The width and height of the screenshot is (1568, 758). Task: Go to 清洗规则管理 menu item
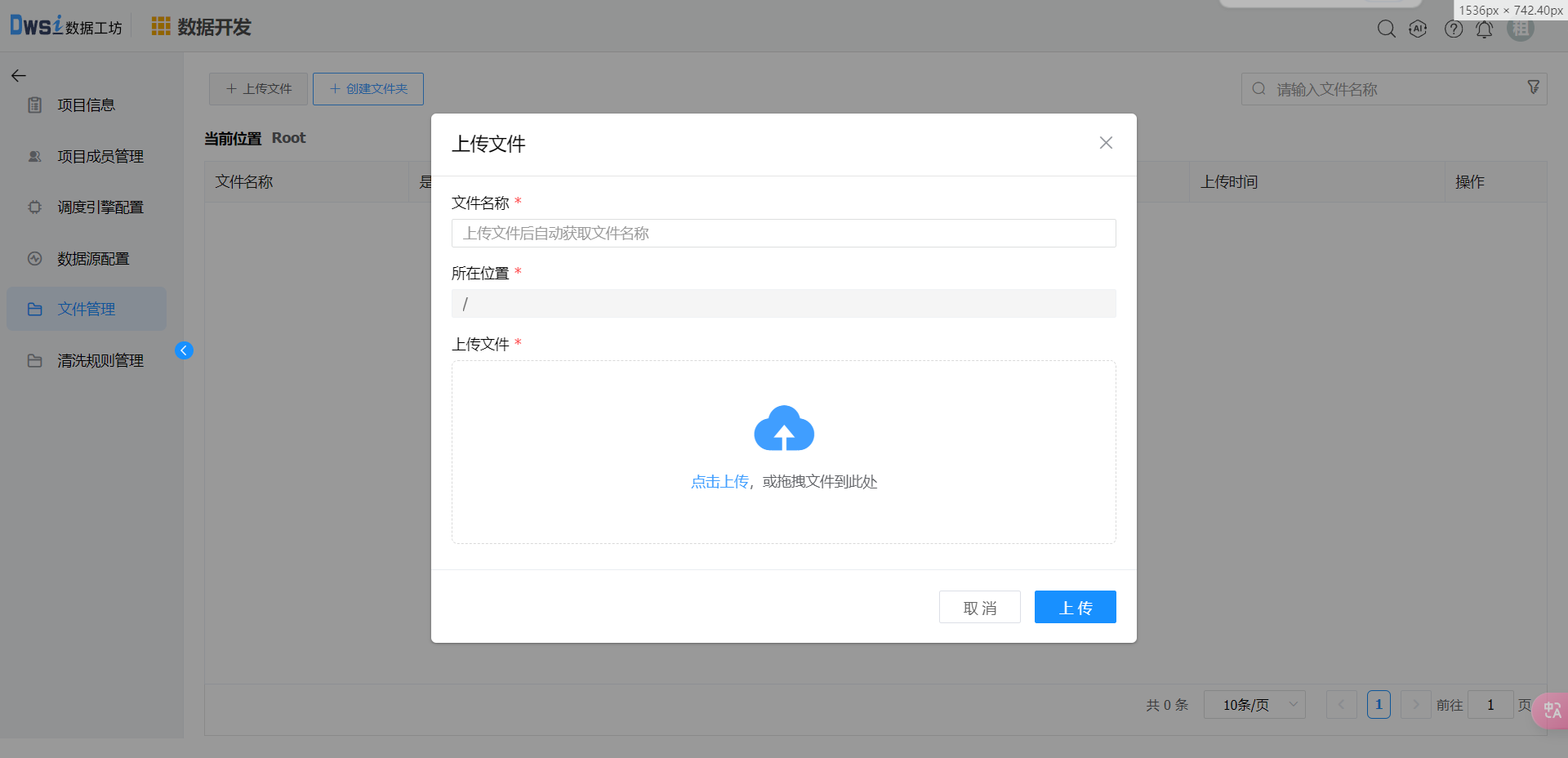pyautogui.click(x=100, y=361)
